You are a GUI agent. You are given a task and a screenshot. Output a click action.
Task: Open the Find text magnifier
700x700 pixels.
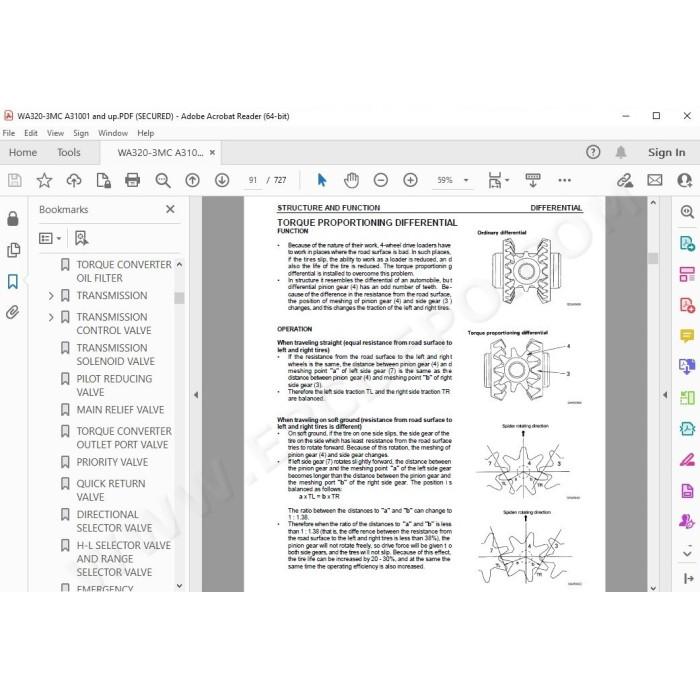point(162,180)
